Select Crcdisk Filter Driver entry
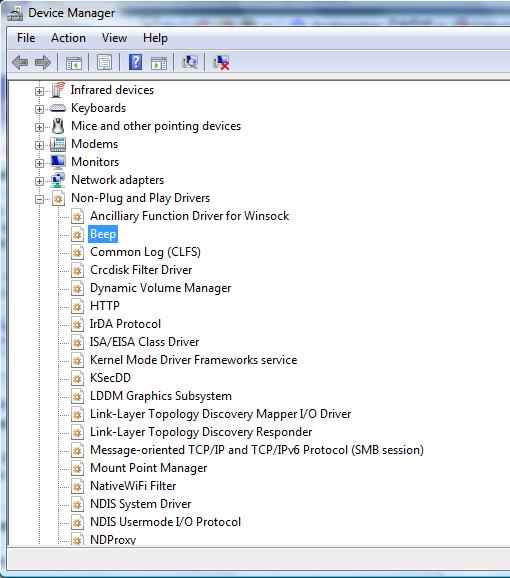 coord(141,270)
